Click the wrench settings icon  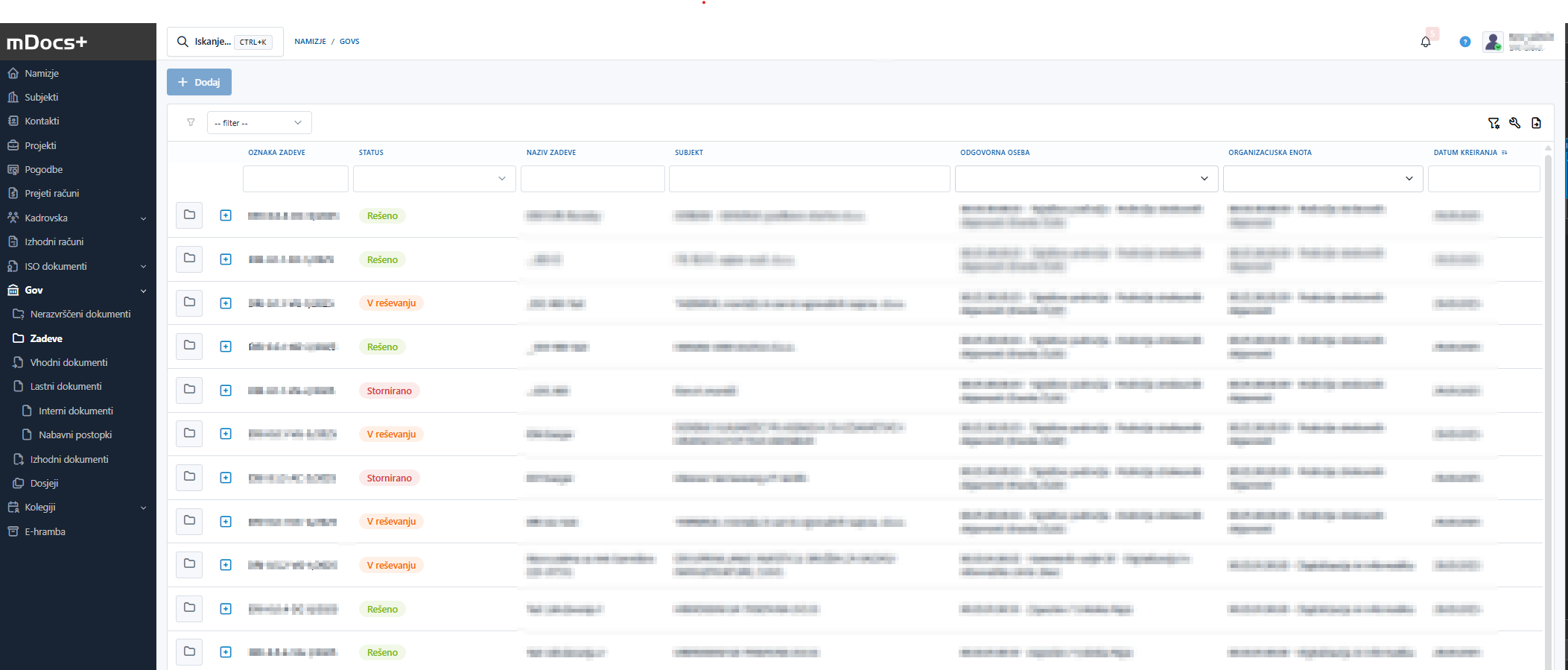click(1514, 123)
